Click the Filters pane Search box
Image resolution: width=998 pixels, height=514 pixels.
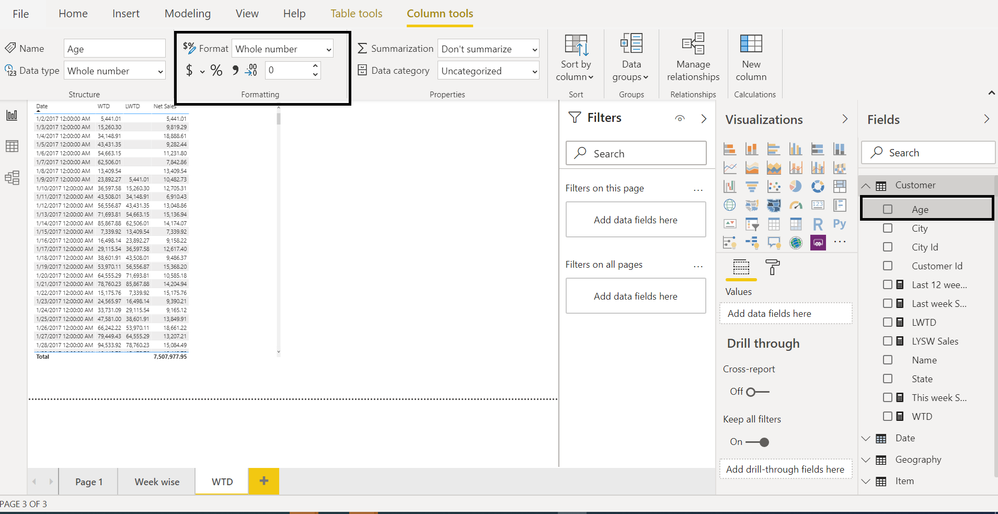(636, 153)
